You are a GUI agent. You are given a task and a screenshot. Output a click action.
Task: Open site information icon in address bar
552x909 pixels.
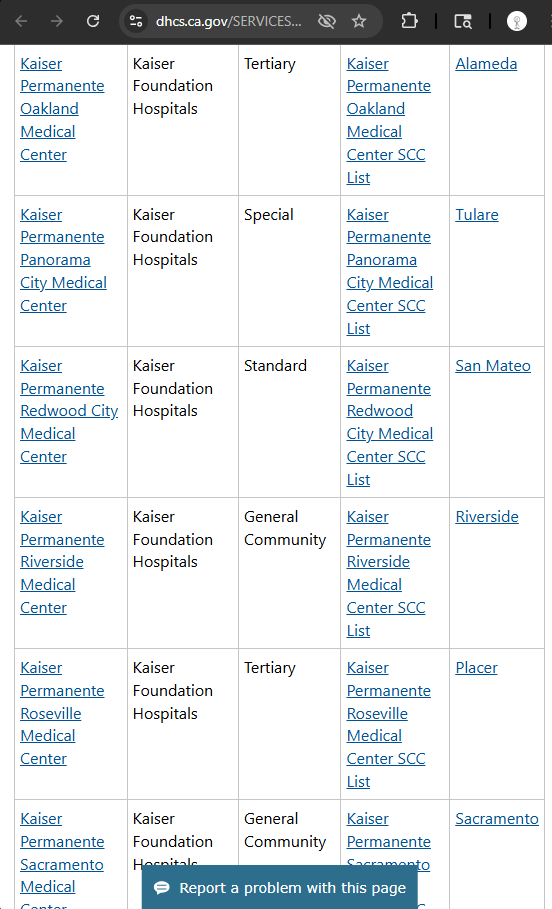point(136,21)
